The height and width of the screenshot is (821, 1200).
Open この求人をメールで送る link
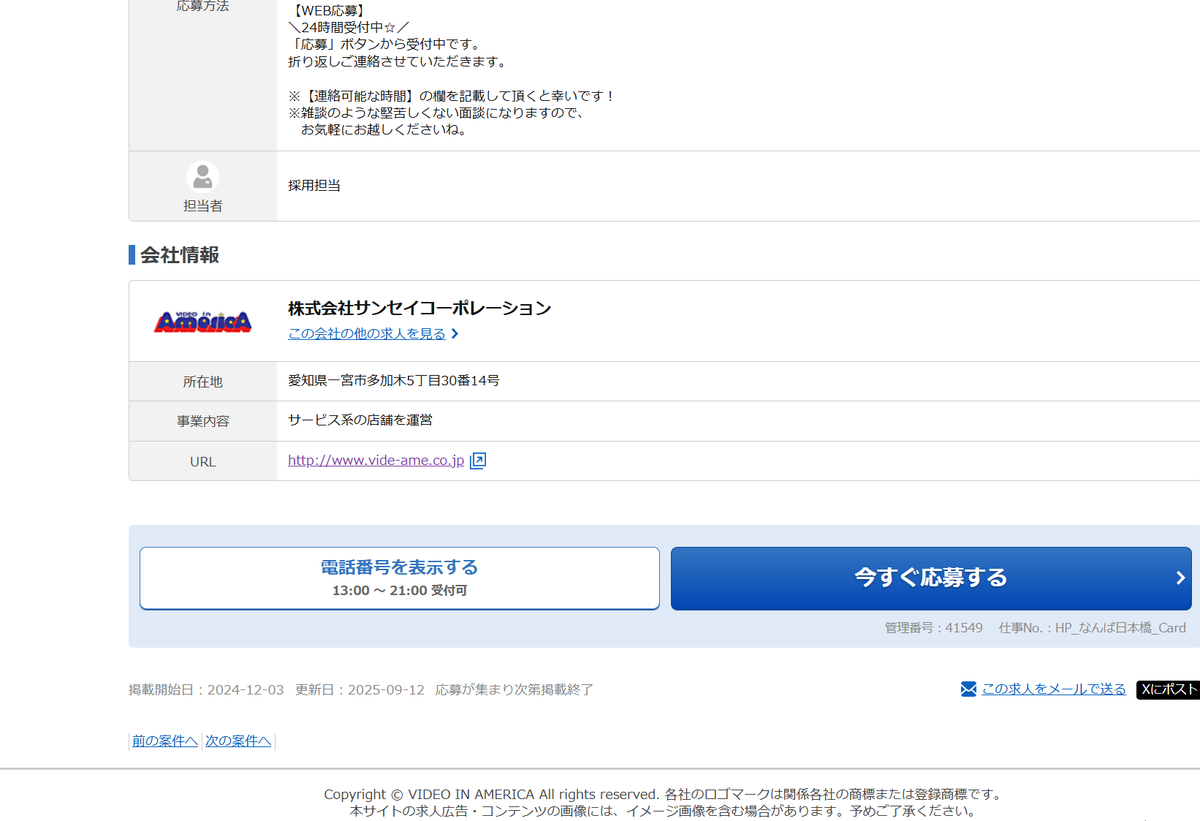click(x=1054, y=689)
